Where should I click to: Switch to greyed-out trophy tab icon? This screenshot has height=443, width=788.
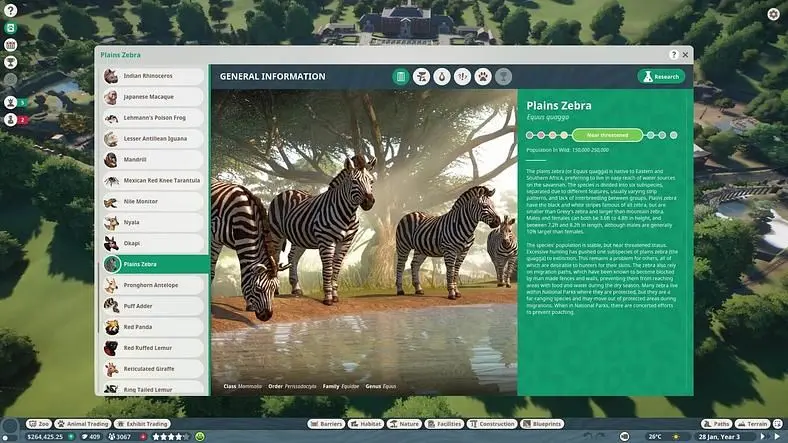(503, 77)
